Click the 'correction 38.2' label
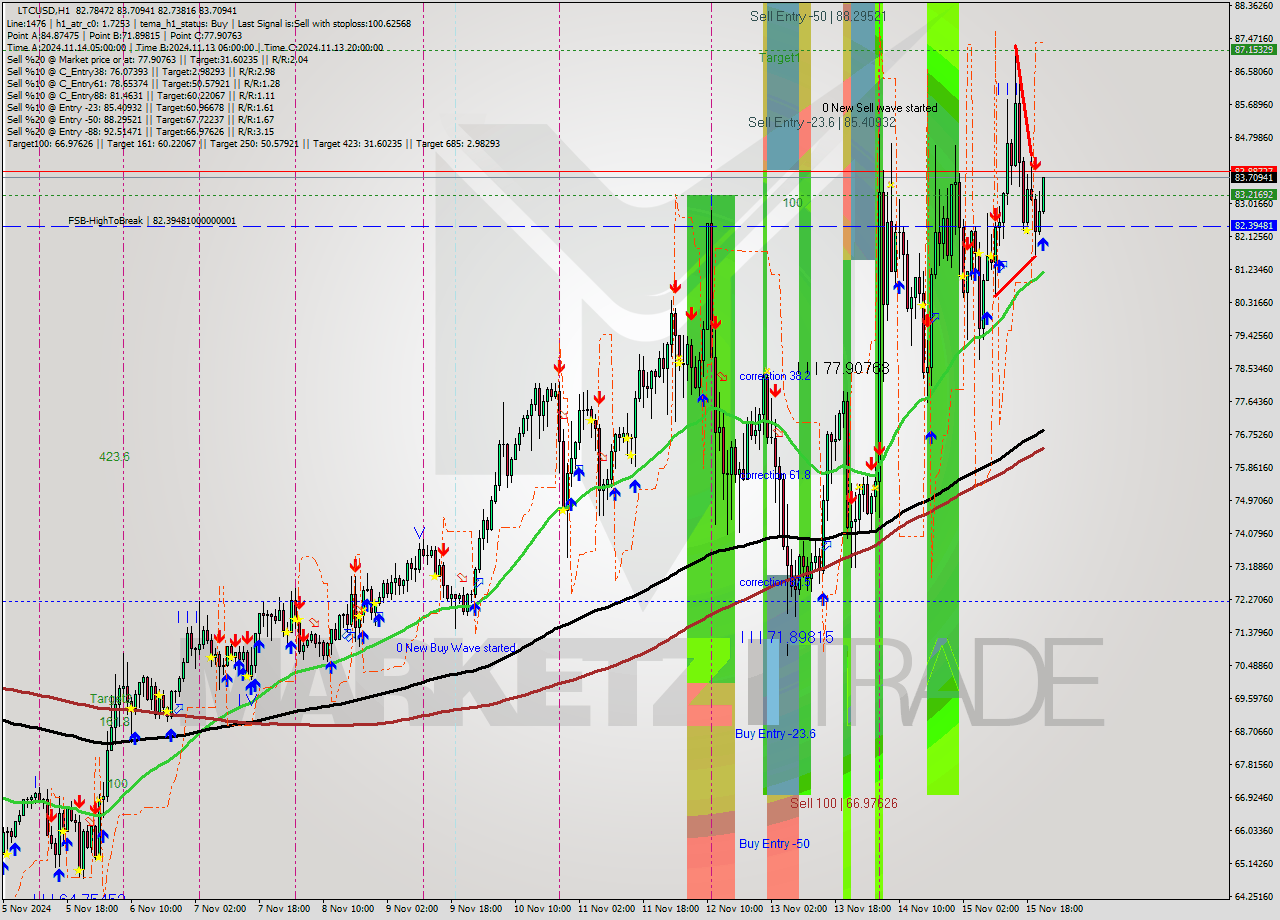 [775, 376]
